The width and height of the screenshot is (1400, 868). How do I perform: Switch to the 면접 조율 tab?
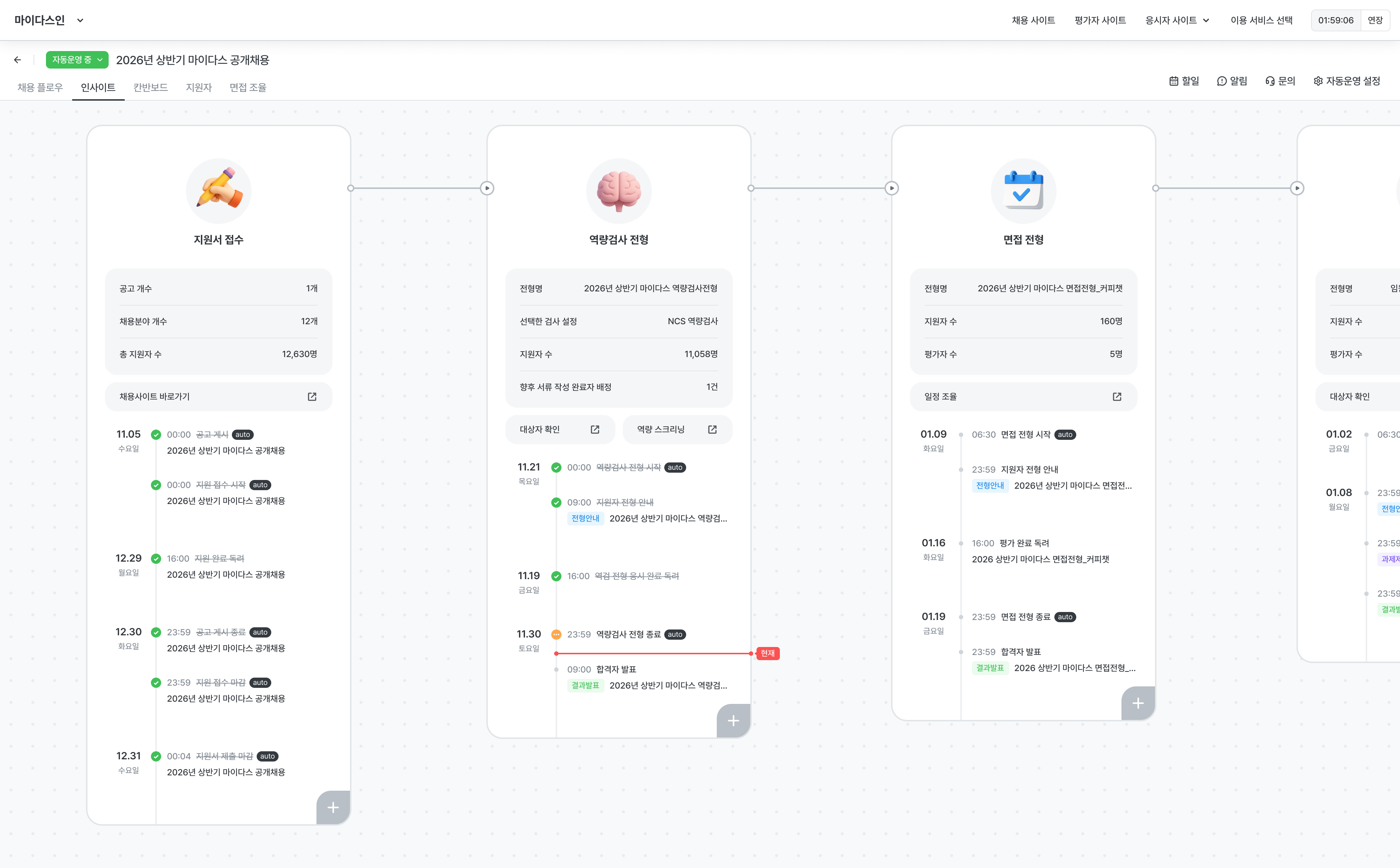point(248,87)
